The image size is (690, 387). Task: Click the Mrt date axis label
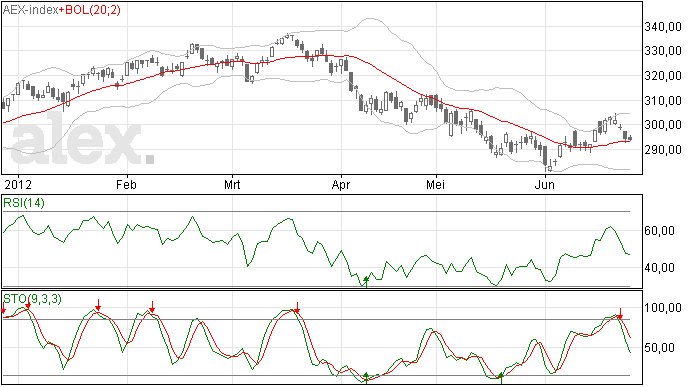pos(232,184)
